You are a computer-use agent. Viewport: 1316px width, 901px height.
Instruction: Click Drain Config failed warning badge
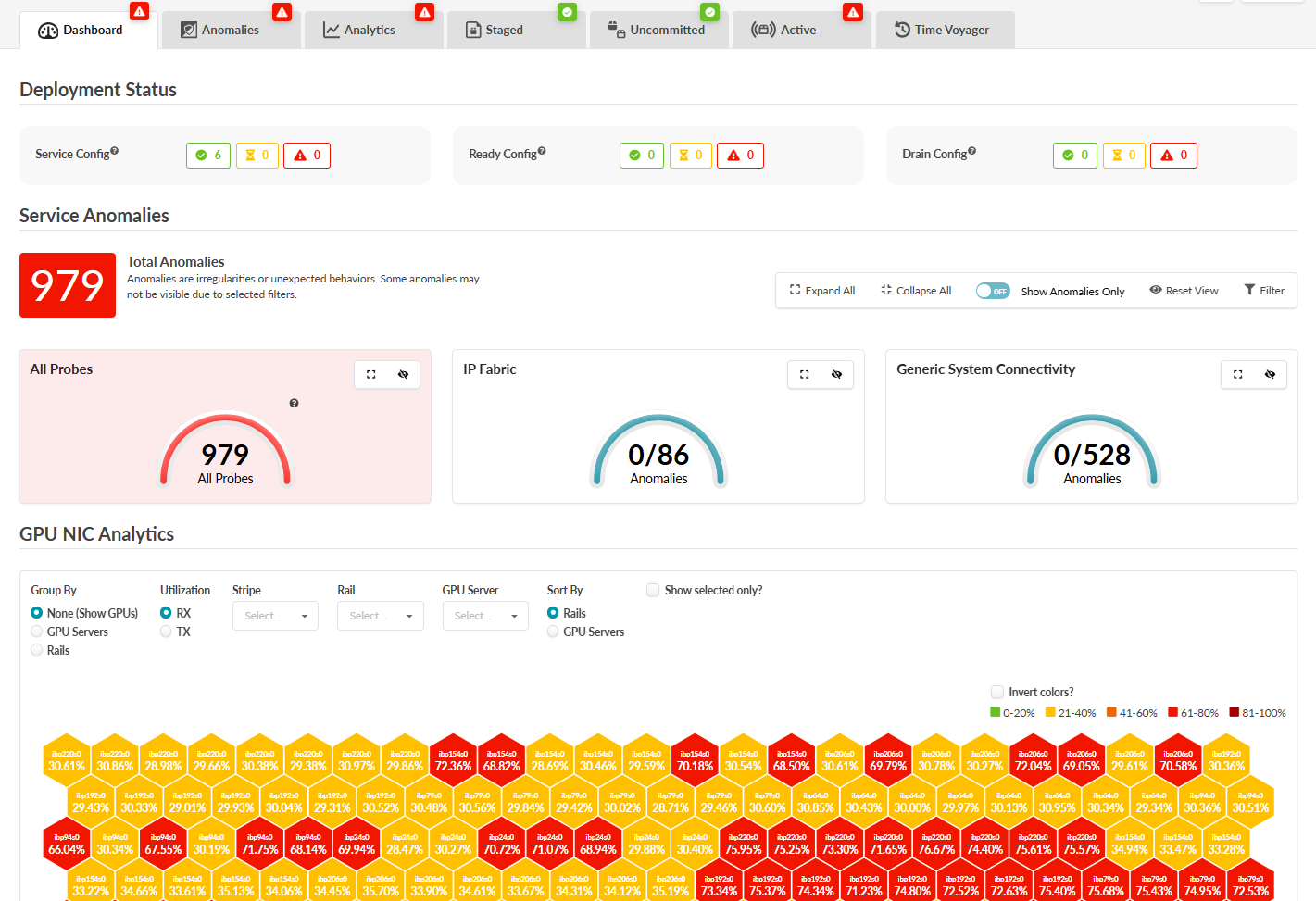pos(1173,156)
